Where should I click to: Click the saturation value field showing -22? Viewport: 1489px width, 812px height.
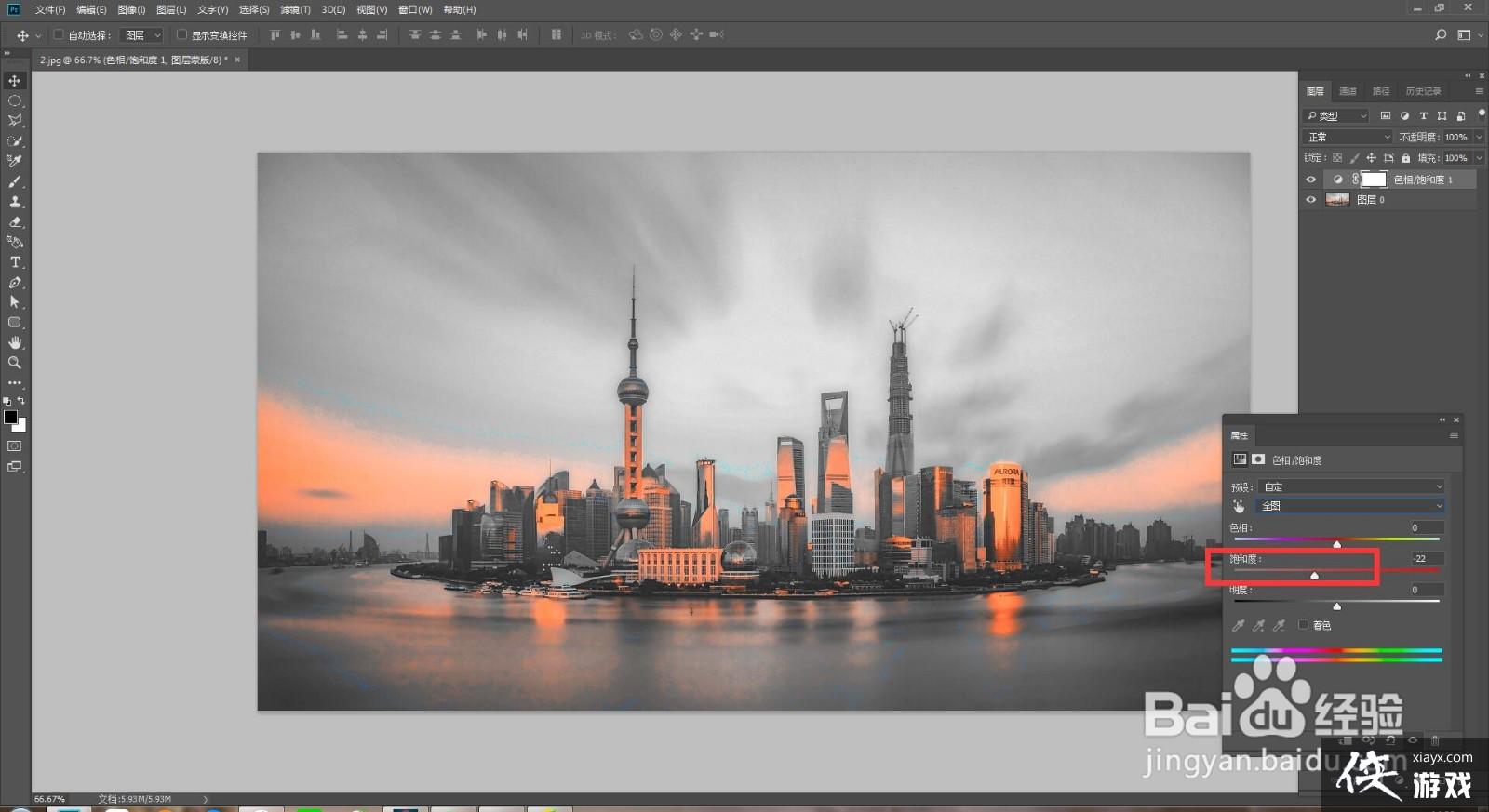[x=1428, y=558]
